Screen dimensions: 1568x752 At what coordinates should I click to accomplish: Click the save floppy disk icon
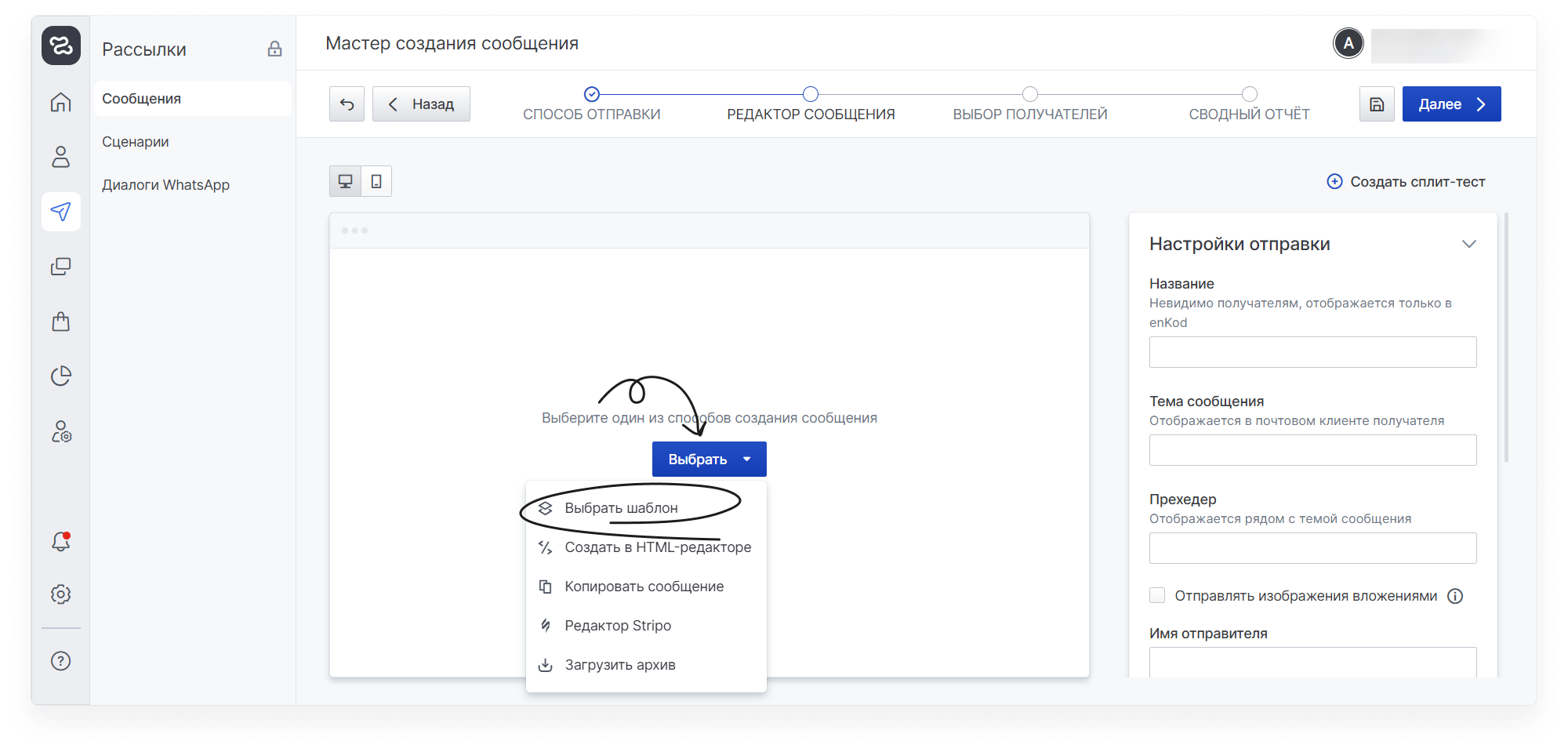click(x=1377, y=104)
